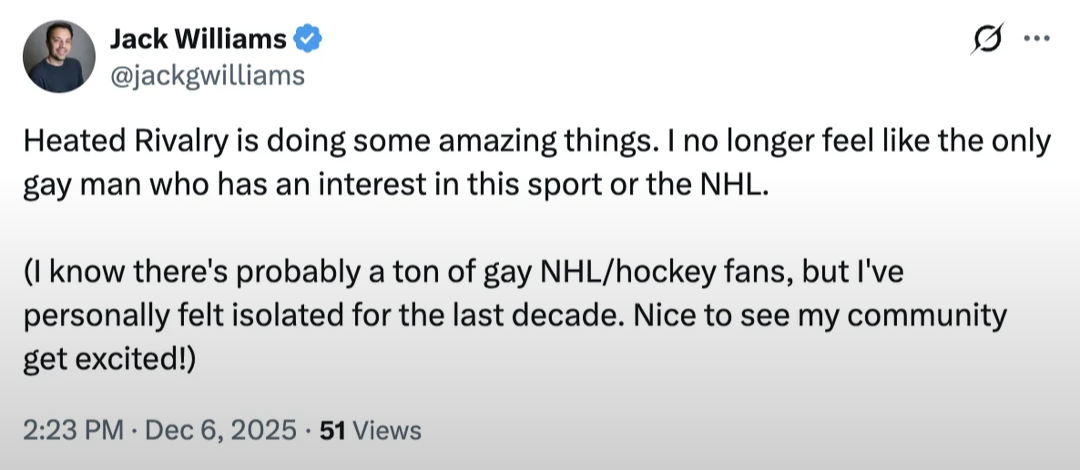Click the blue verified checkmark badge
Viewport: 1080px width, 470px height.
[x=308, y=39]
